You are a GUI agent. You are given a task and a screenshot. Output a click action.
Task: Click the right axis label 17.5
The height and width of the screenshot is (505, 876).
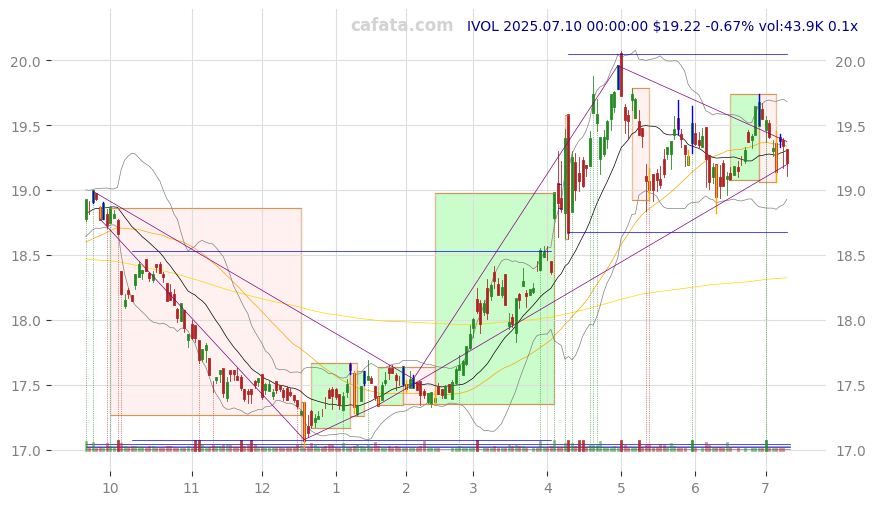850,387
